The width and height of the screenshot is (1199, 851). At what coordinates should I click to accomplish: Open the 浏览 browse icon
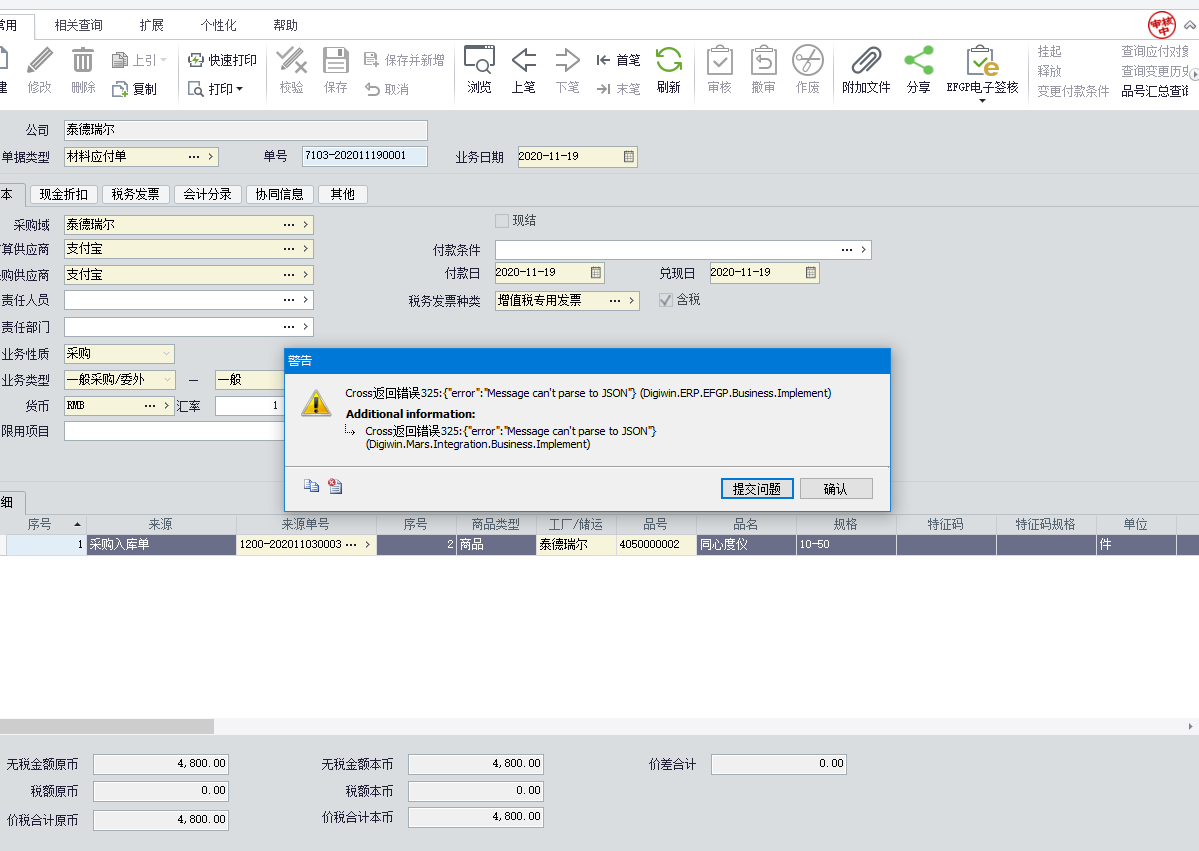[x=479, y=60]
